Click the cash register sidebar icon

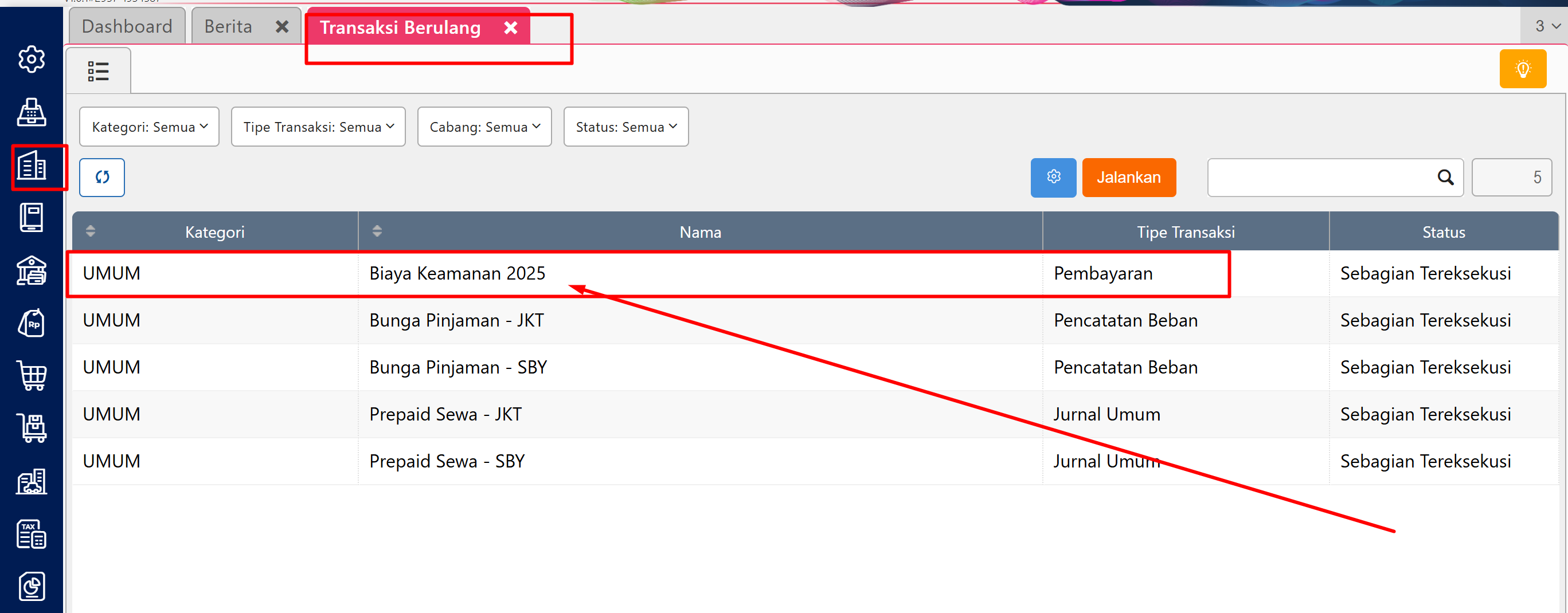tap(32, 112)
